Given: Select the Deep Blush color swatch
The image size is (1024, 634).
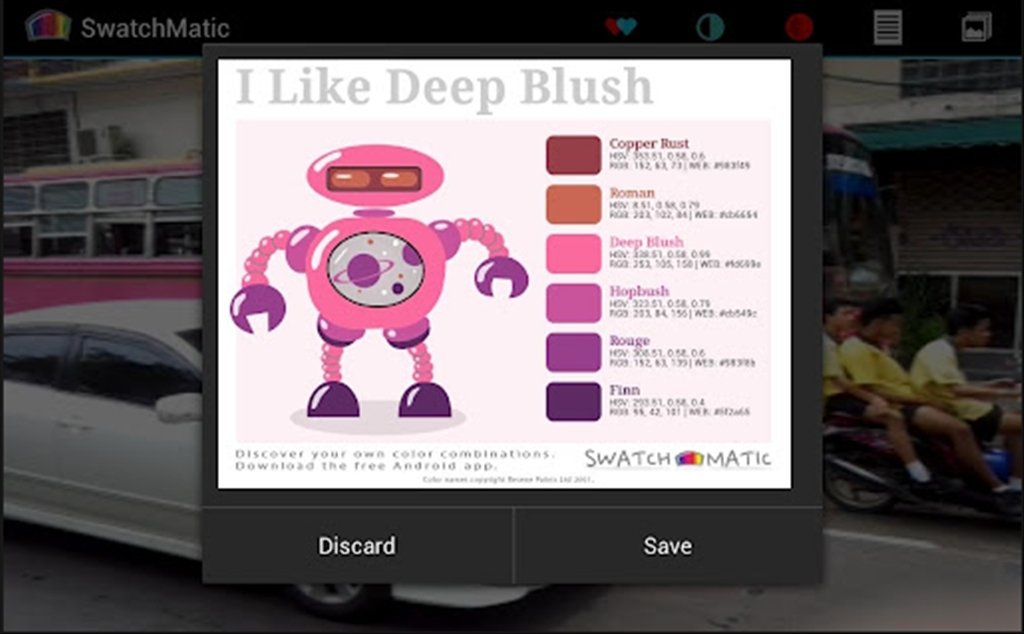Looking at the screenshot, I should tap(573, 253).
